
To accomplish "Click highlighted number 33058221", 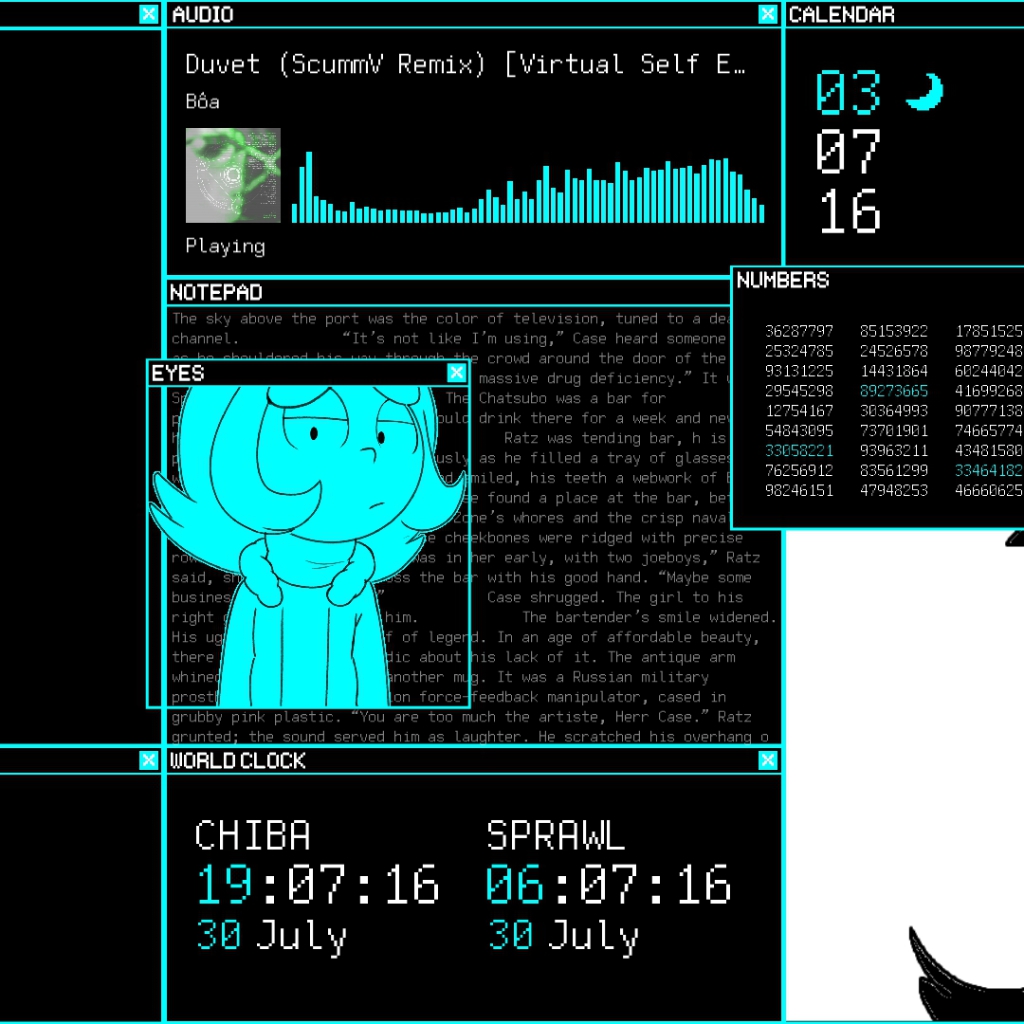I will click(x=799, y=451).
